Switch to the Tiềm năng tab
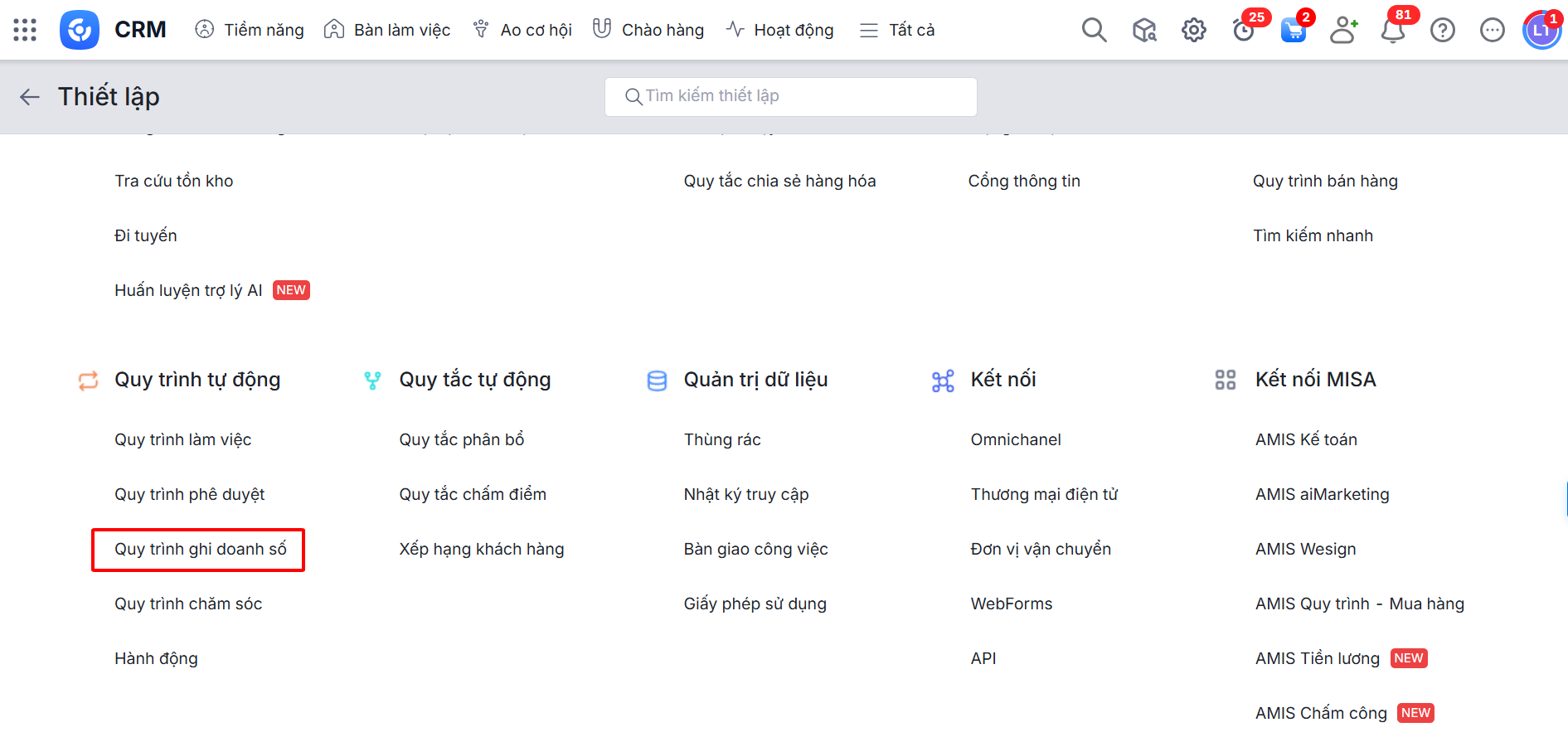This screenshot has height=737, width=1568. [x=250, y=31]
